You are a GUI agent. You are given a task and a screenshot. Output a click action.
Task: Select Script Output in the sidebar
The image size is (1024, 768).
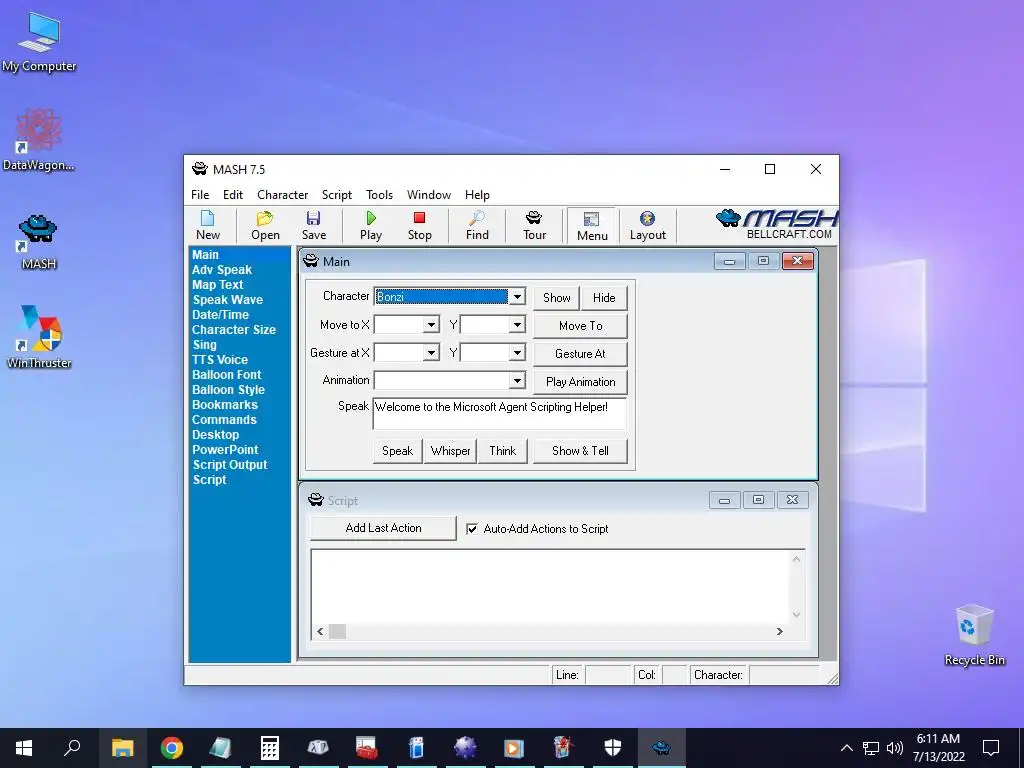click(230, 465)
